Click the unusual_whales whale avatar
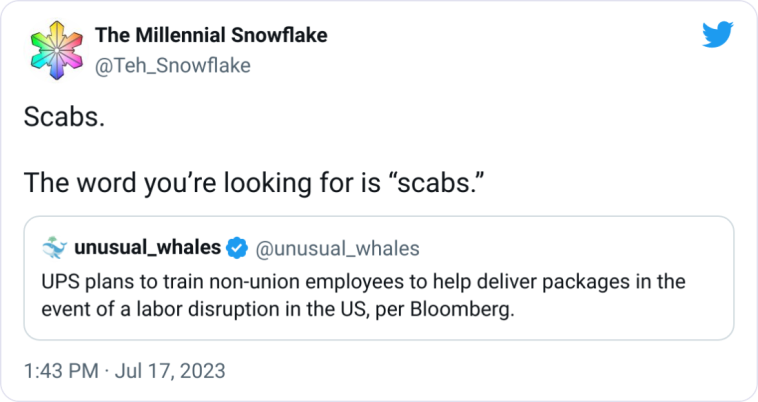Image resolution: width=758 pixels, height=402 pixels. 54,248
